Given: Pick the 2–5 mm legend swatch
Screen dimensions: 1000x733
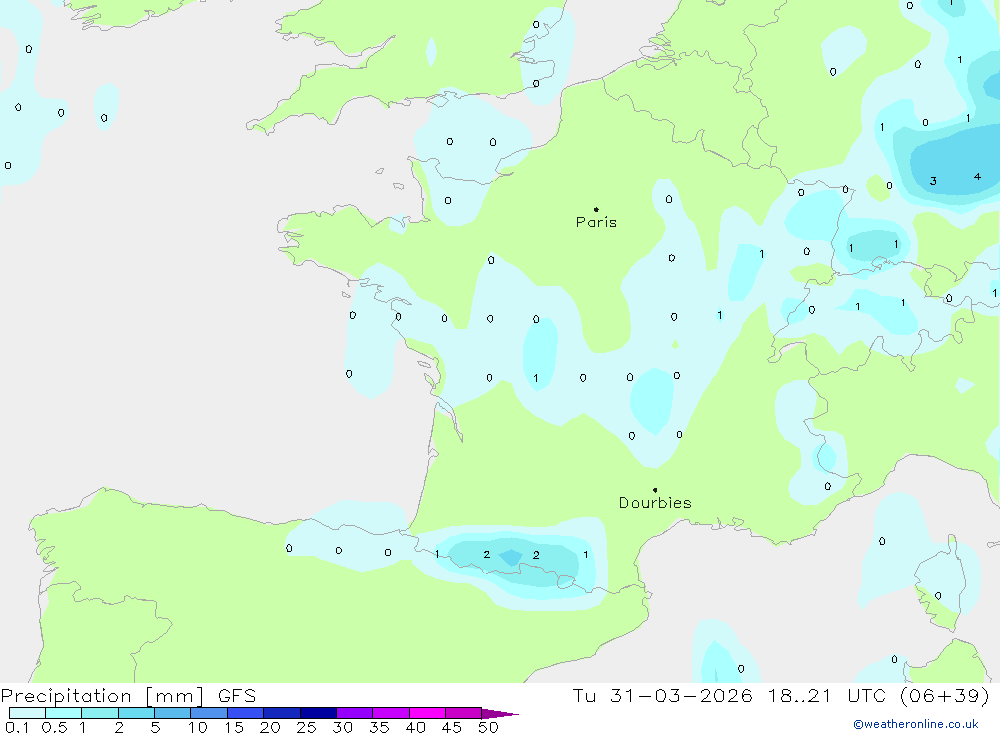Looking at the screenshot, I should (136, 713).
